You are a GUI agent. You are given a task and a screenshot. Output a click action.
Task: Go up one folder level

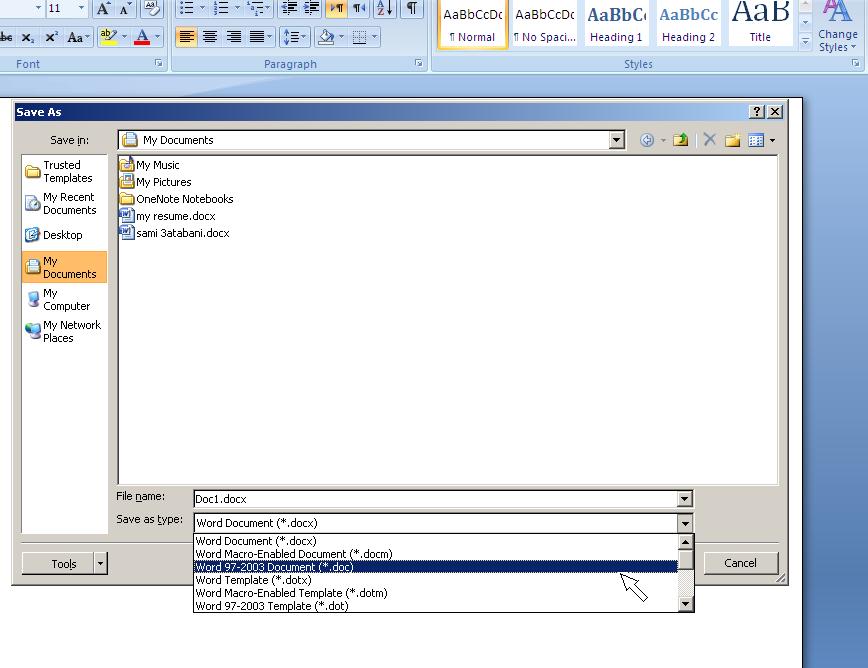(x=681, y=140)
